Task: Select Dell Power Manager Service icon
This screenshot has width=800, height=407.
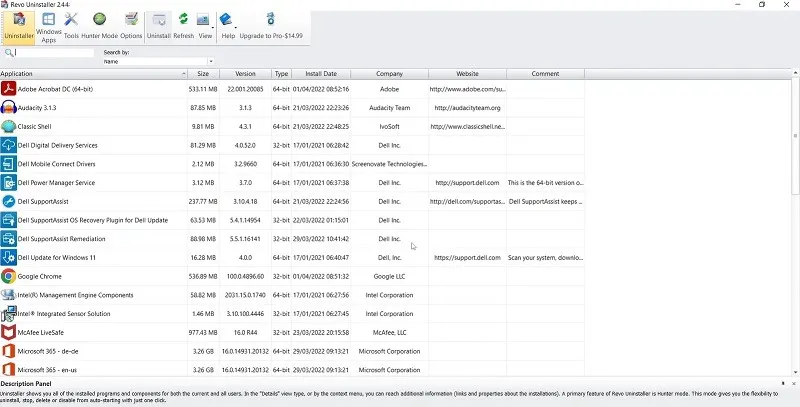Action: tap(9, 183)
